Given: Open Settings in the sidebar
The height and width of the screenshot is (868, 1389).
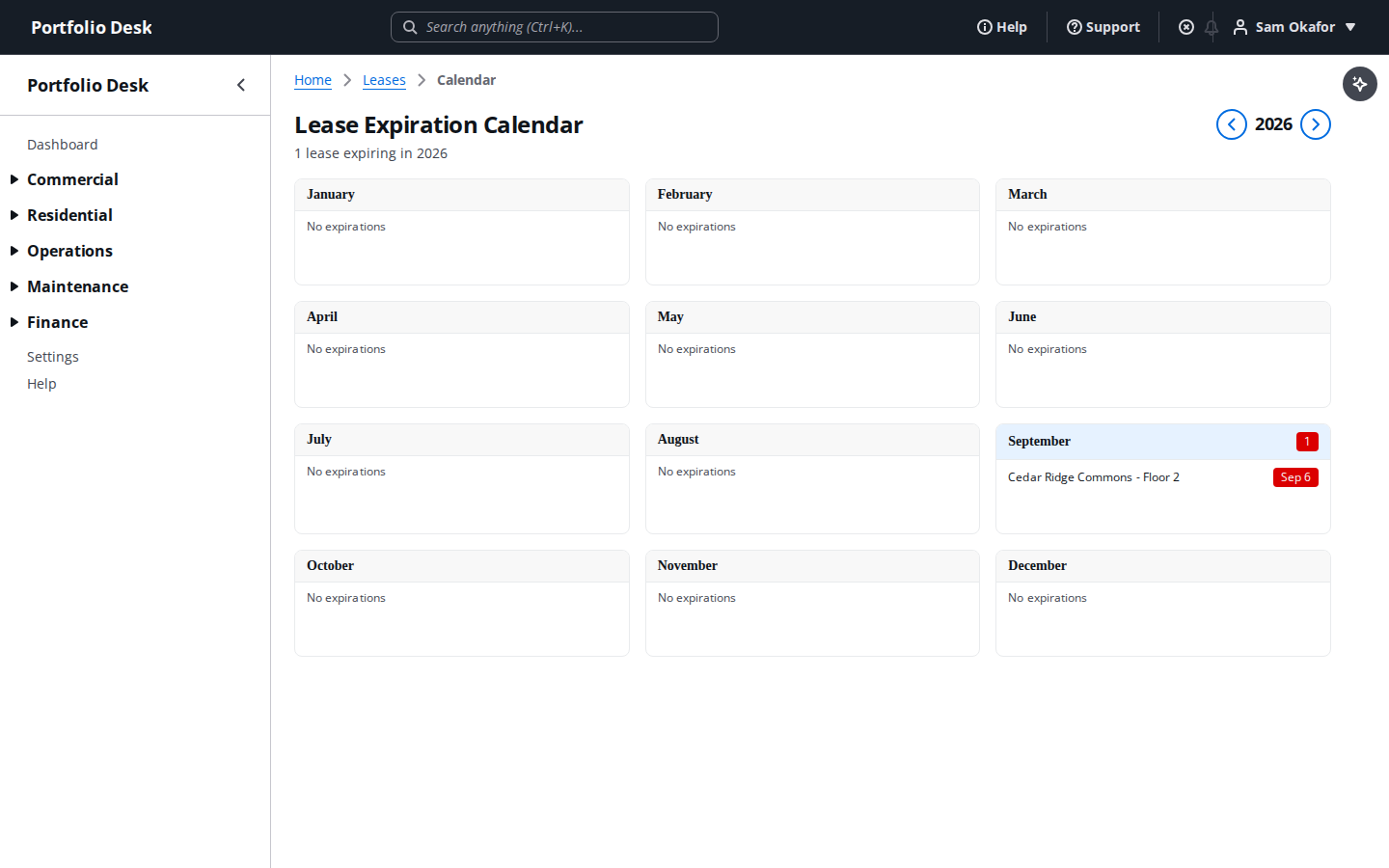Looking at the screenshot, I should click(53, 357).
